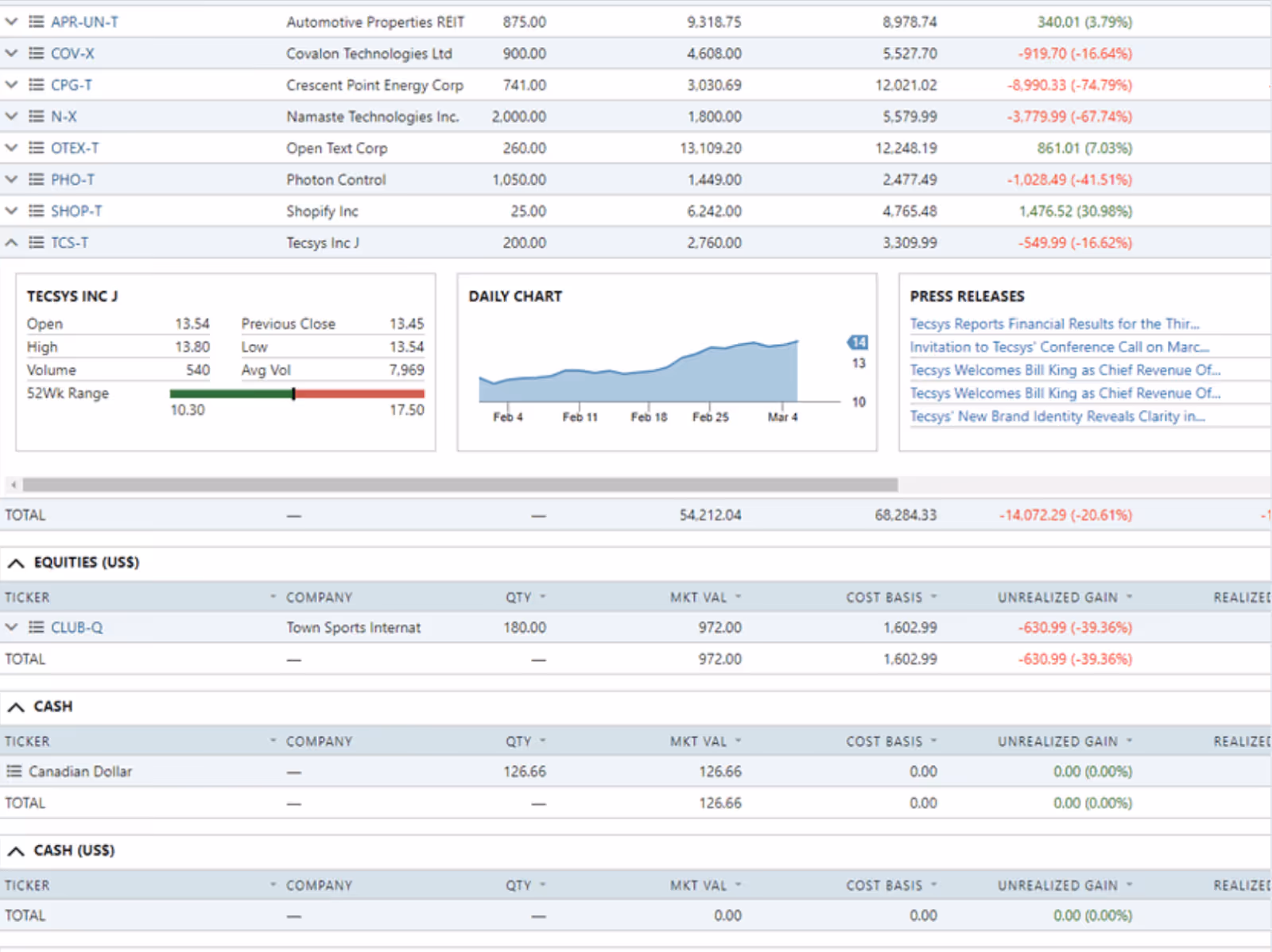This screenshot has width=1272, height=952.
Task: Open the row menu icon for PHO-T
Action: tap(36, 180)
